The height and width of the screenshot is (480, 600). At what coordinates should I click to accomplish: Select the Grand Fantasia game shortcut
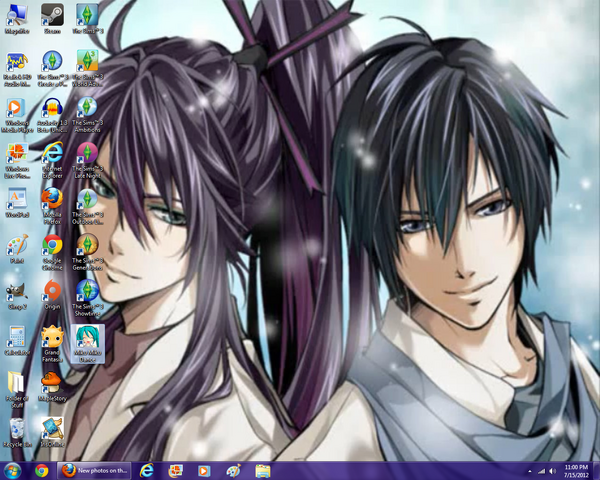coord(52,344)
